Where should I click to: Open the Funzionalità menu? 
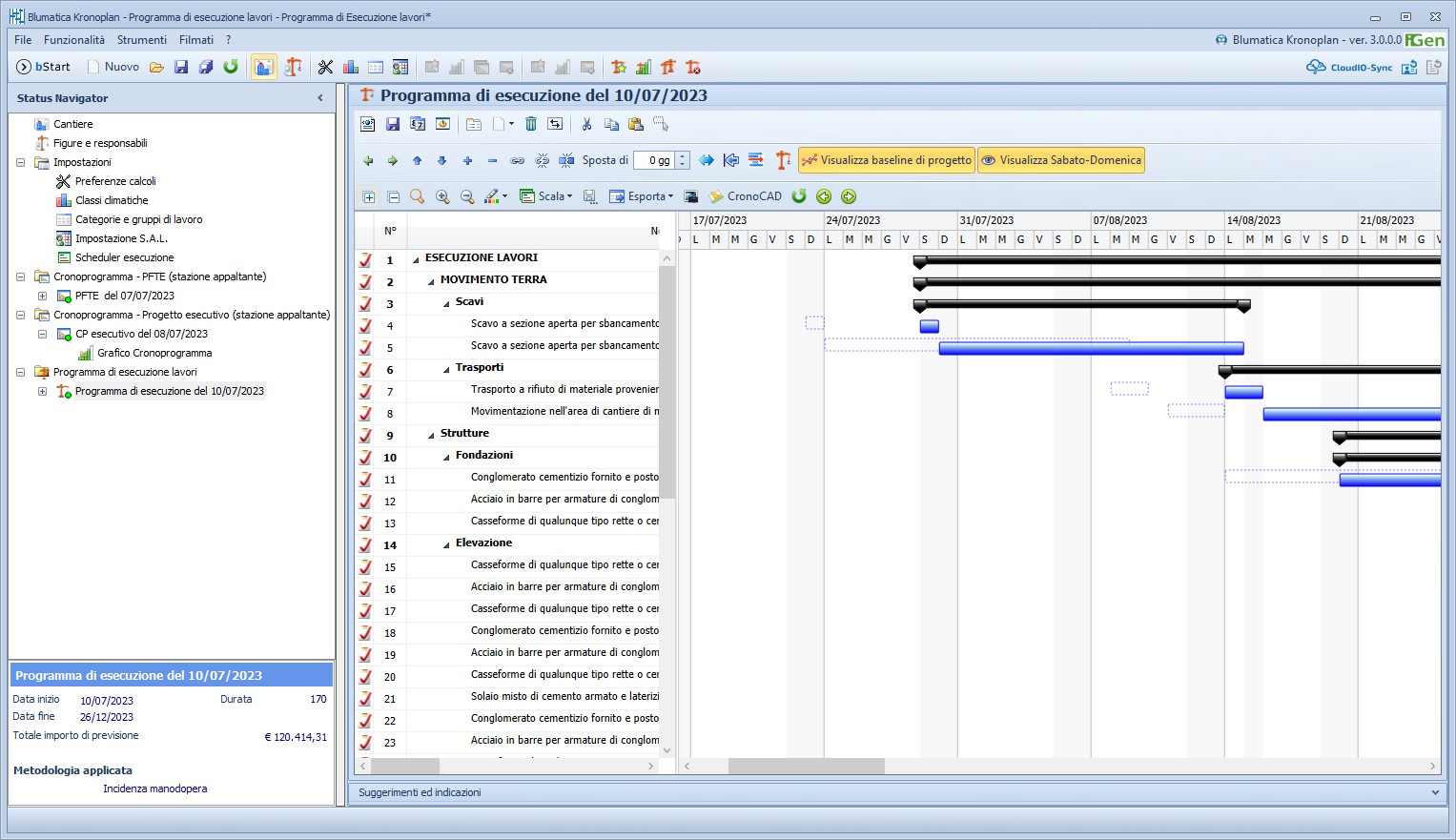click(x=74, y=40)
